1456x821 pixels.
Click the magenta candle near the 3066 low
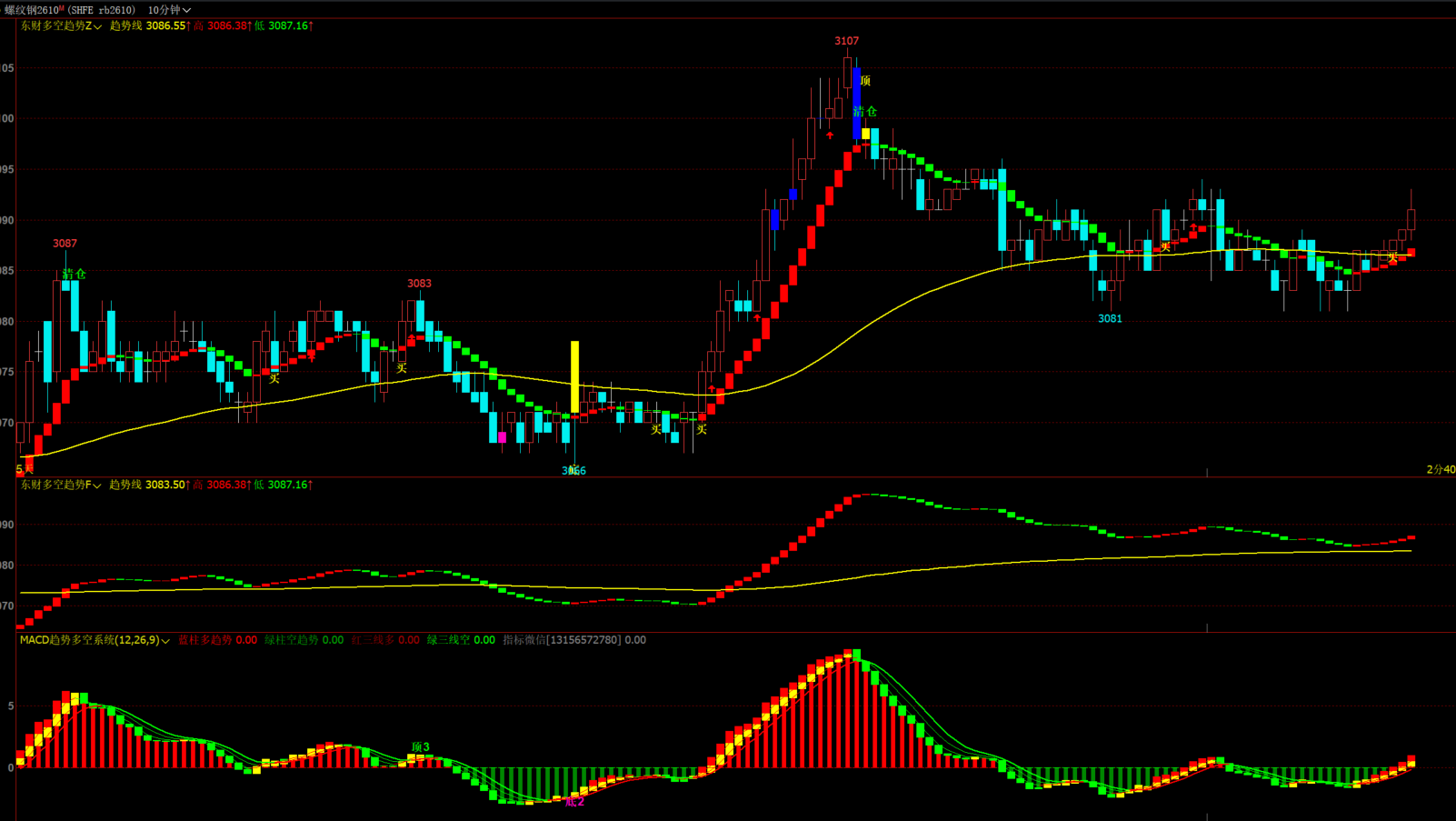pyautogui.click(x=502, y=437)
